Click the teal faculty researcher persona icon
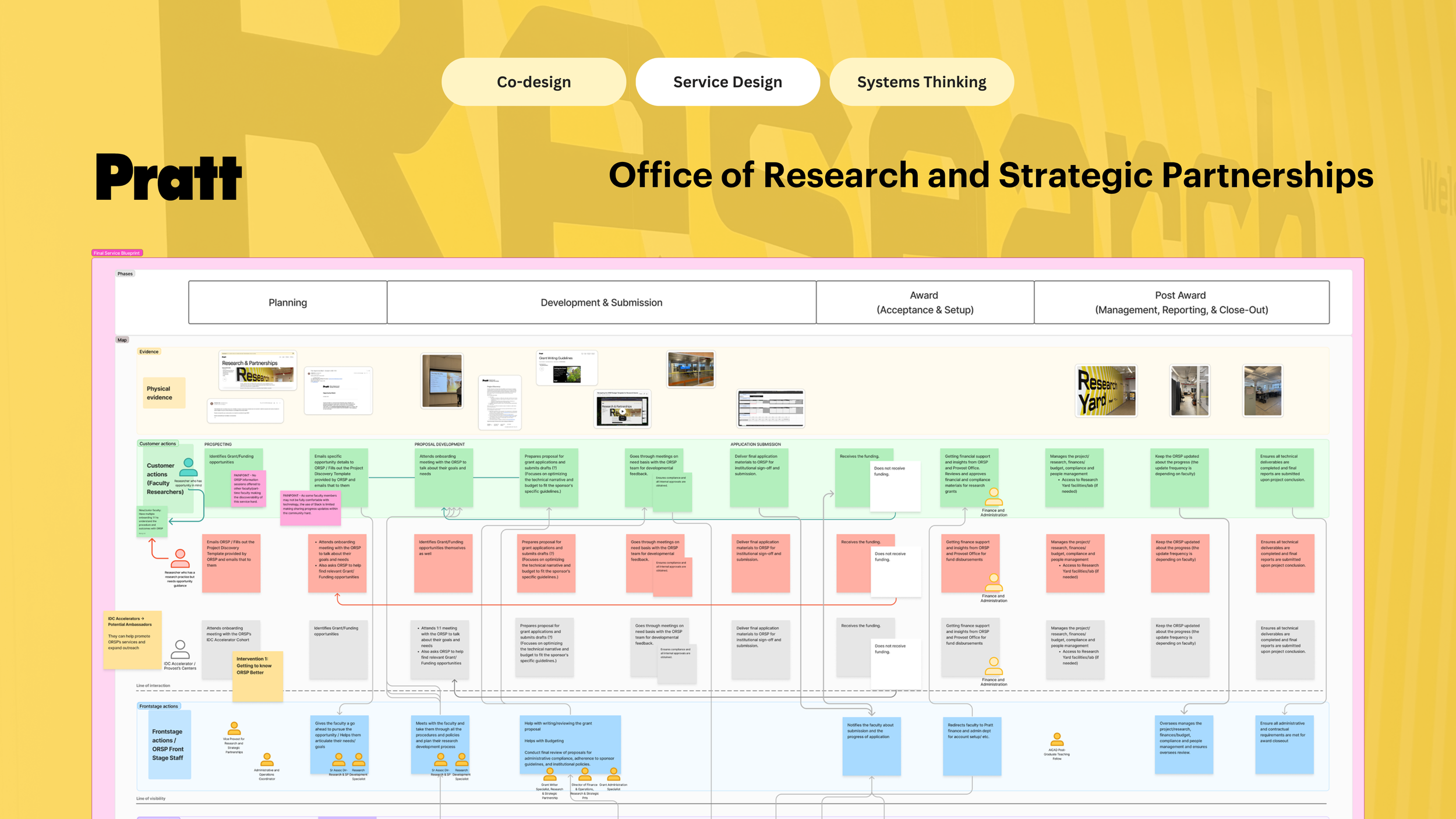The image size is (1456, 819). (188, 467)
